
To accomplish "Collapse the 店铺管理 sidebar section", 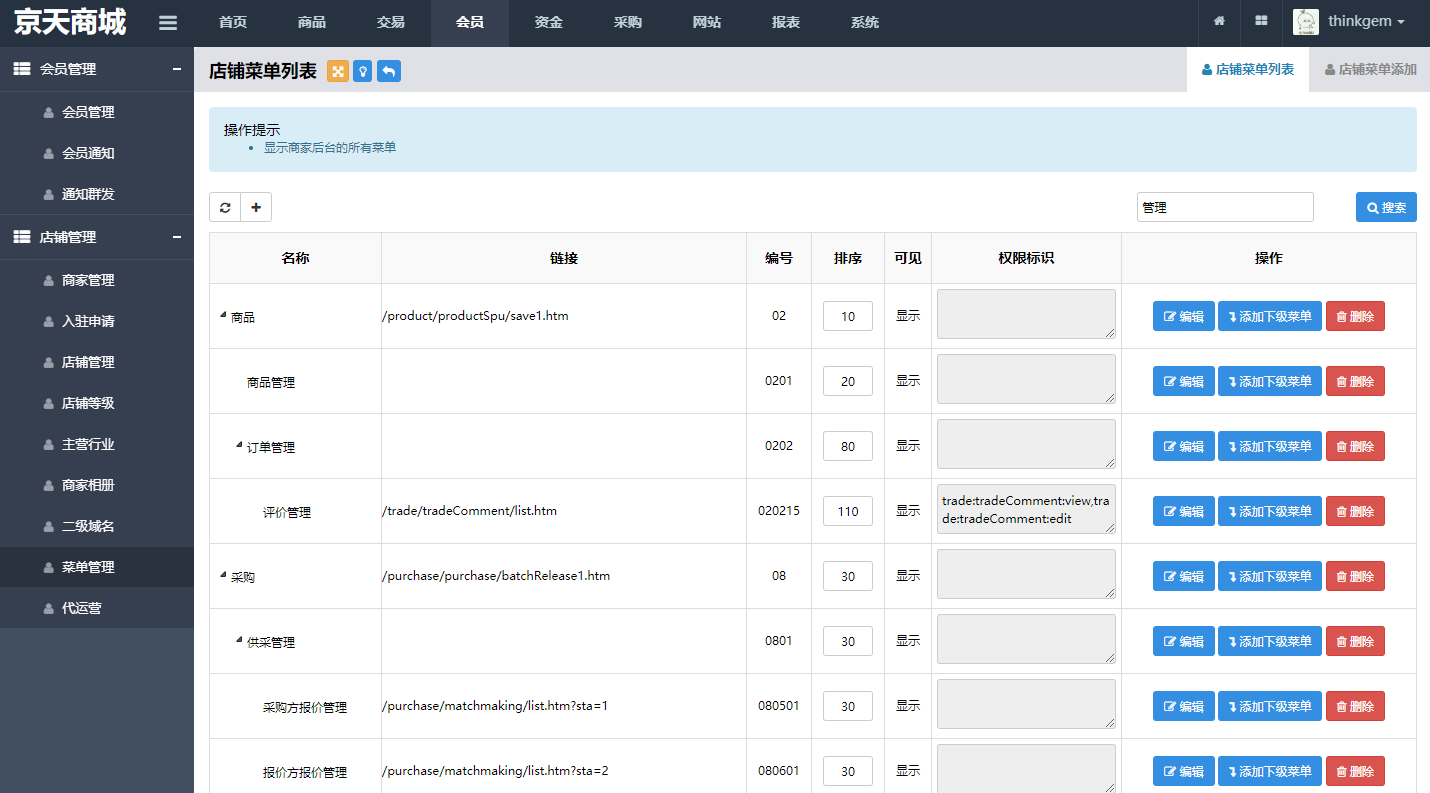I will [177, 237].
